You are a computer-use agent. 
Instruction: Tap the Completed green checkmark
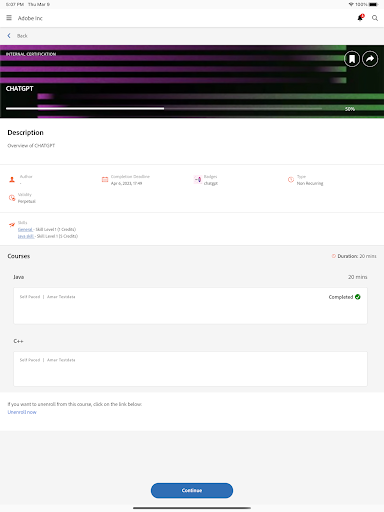click(358, 297)
